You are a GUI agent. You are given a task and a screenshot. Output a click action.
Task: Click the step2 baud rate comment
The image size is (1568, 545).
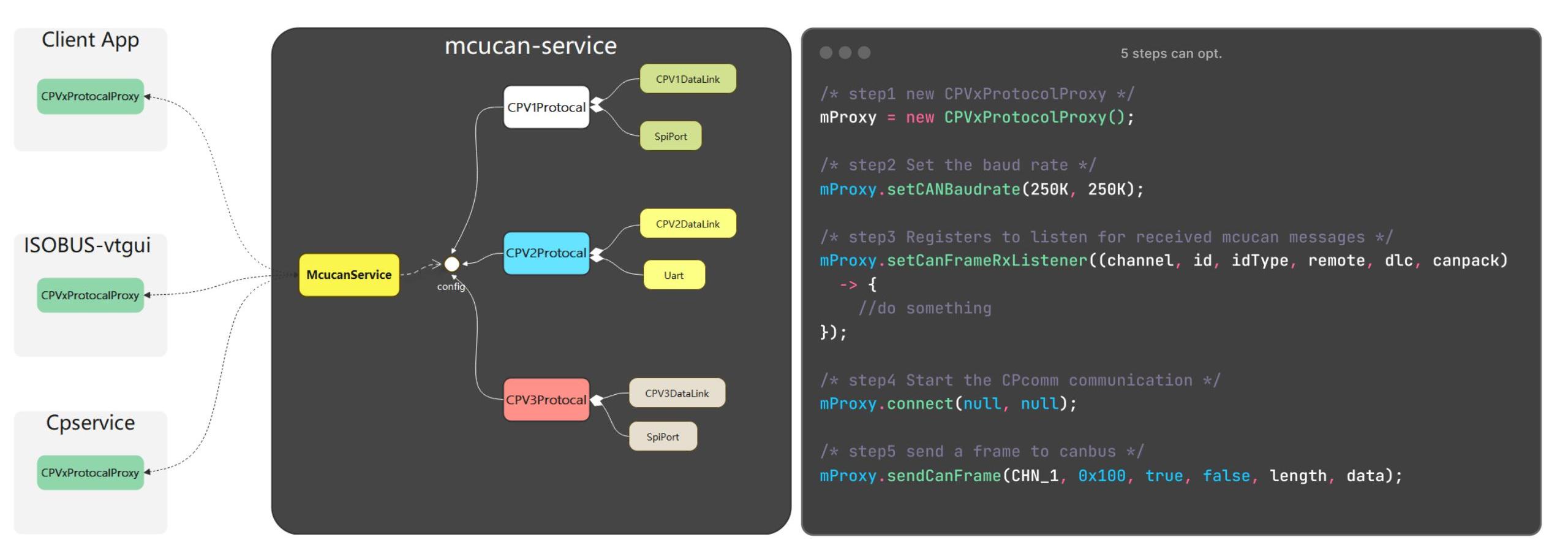point(958,165)
